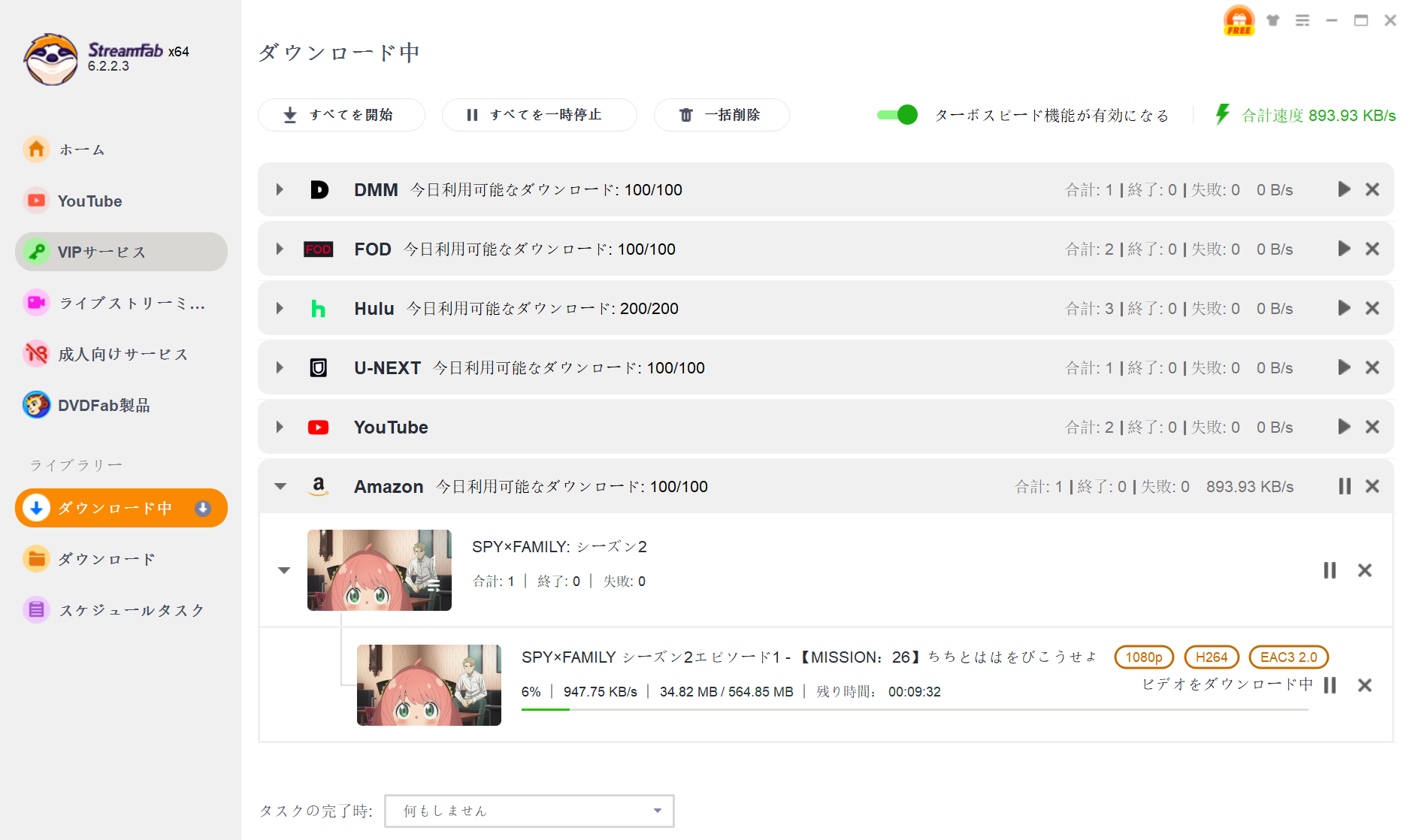Start U-NEXT downloads with play icon
Screen dimensions: 1413x840
[1344, 367]
